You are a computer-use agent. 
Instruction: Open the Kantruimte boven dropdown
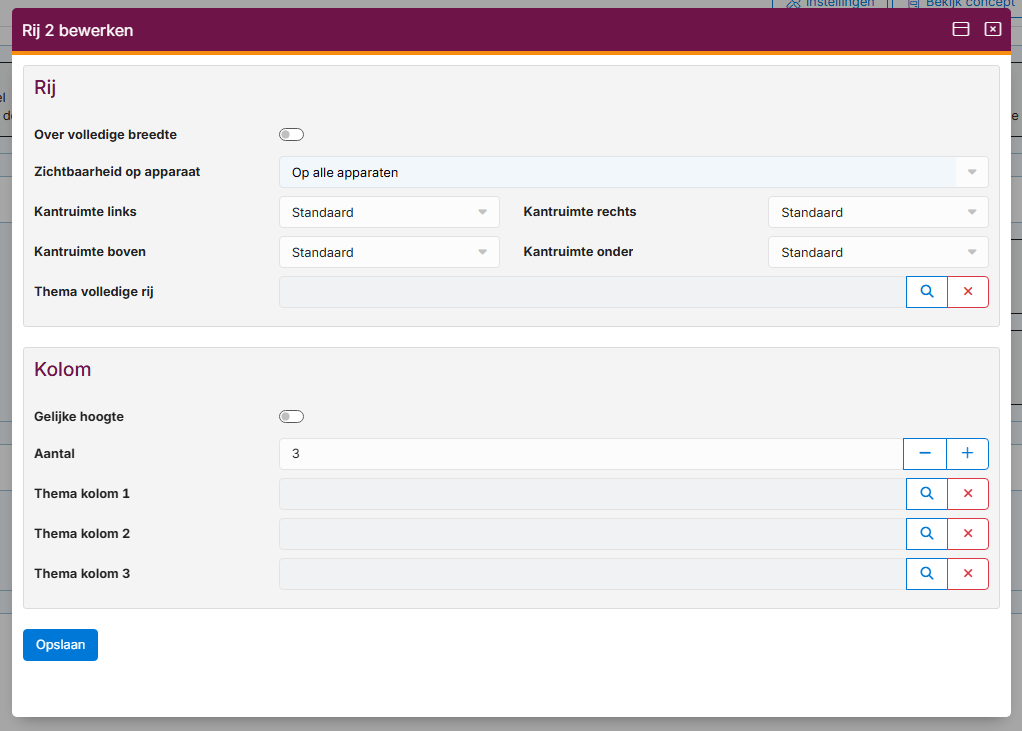(x=389, y=252)
